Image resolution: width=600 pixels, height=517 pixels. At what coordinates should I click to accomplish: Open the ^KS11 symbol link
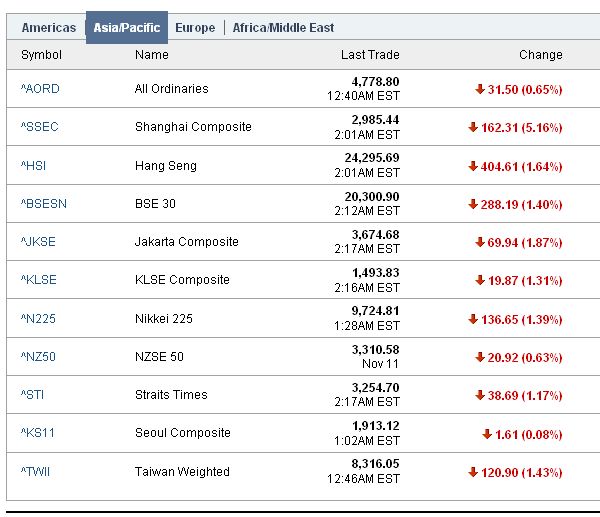(x=38, y=433)
